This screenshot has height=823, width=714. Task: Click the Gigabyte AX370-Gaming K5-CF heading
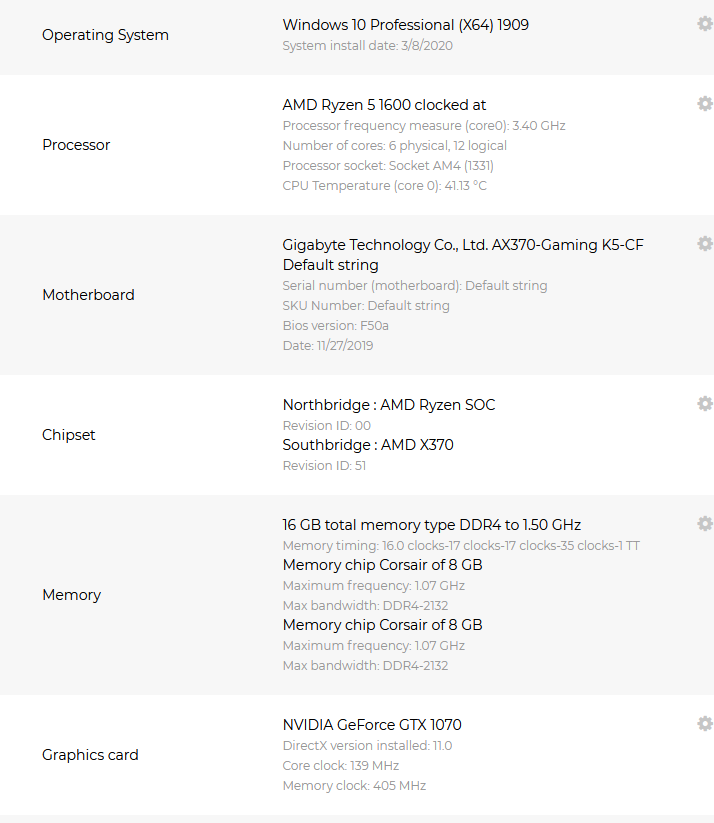tap(463, 245)
